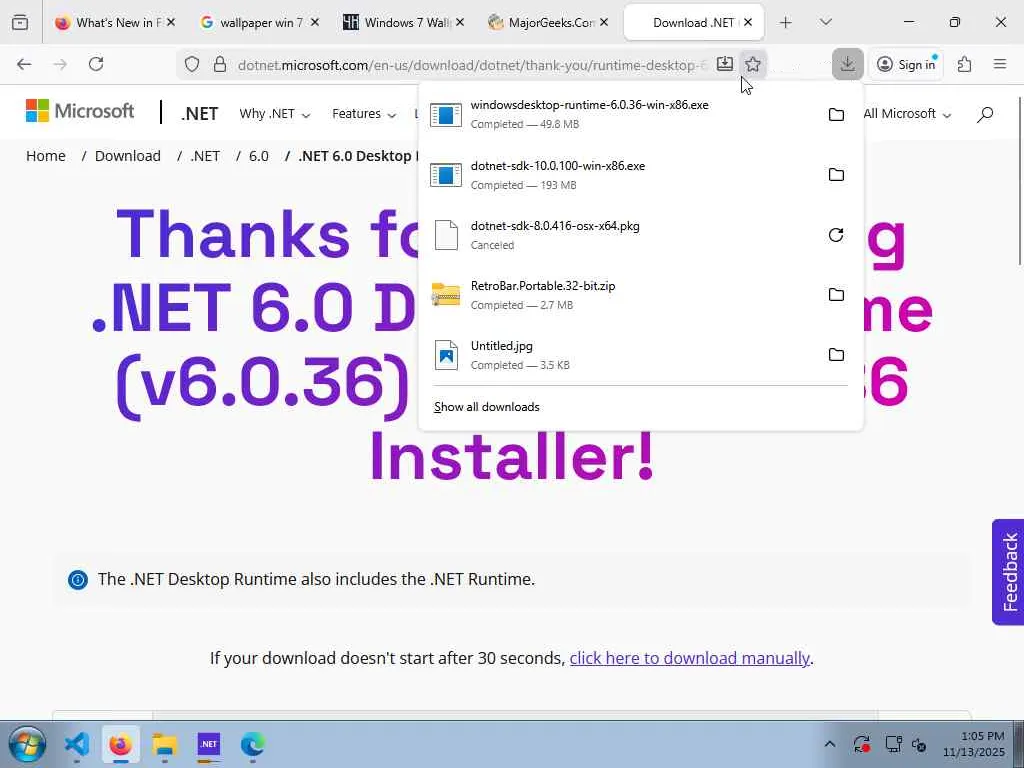Open tracking protection shield icon
The width and height of the screenshot is (1024, 768).
[x=191, y=64]
